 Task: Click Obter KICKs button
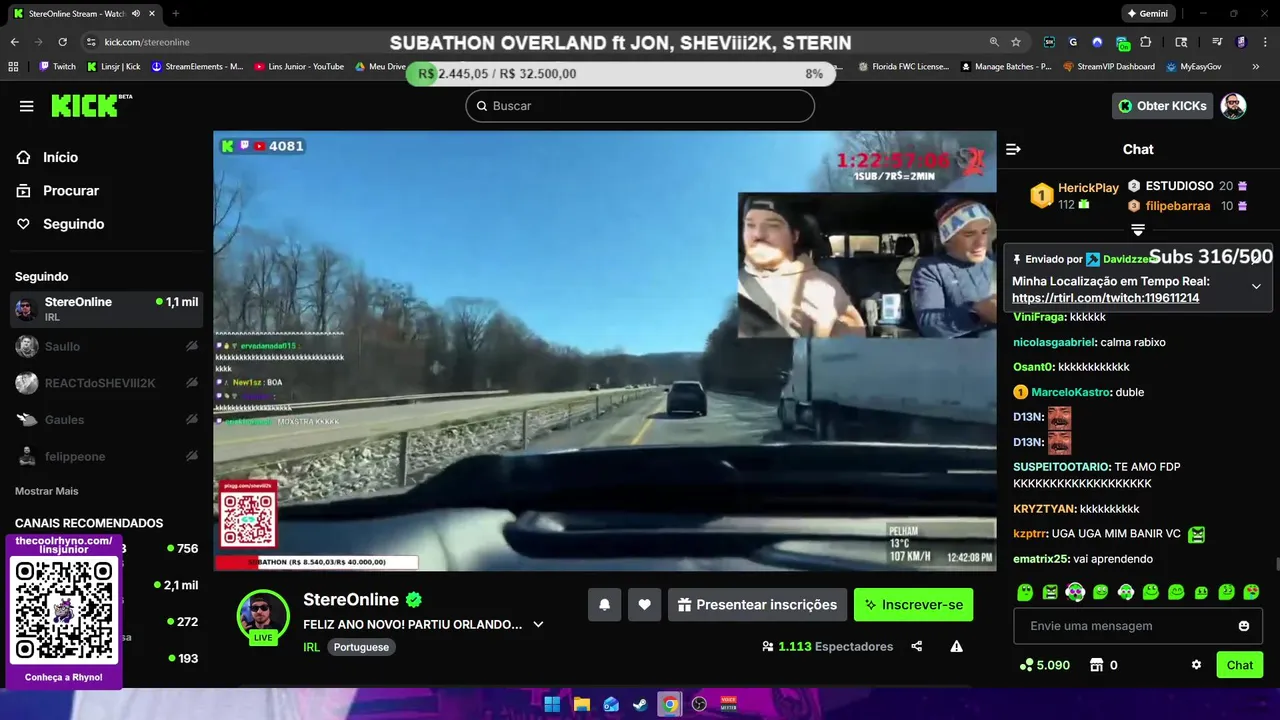tap(1161, 106)
